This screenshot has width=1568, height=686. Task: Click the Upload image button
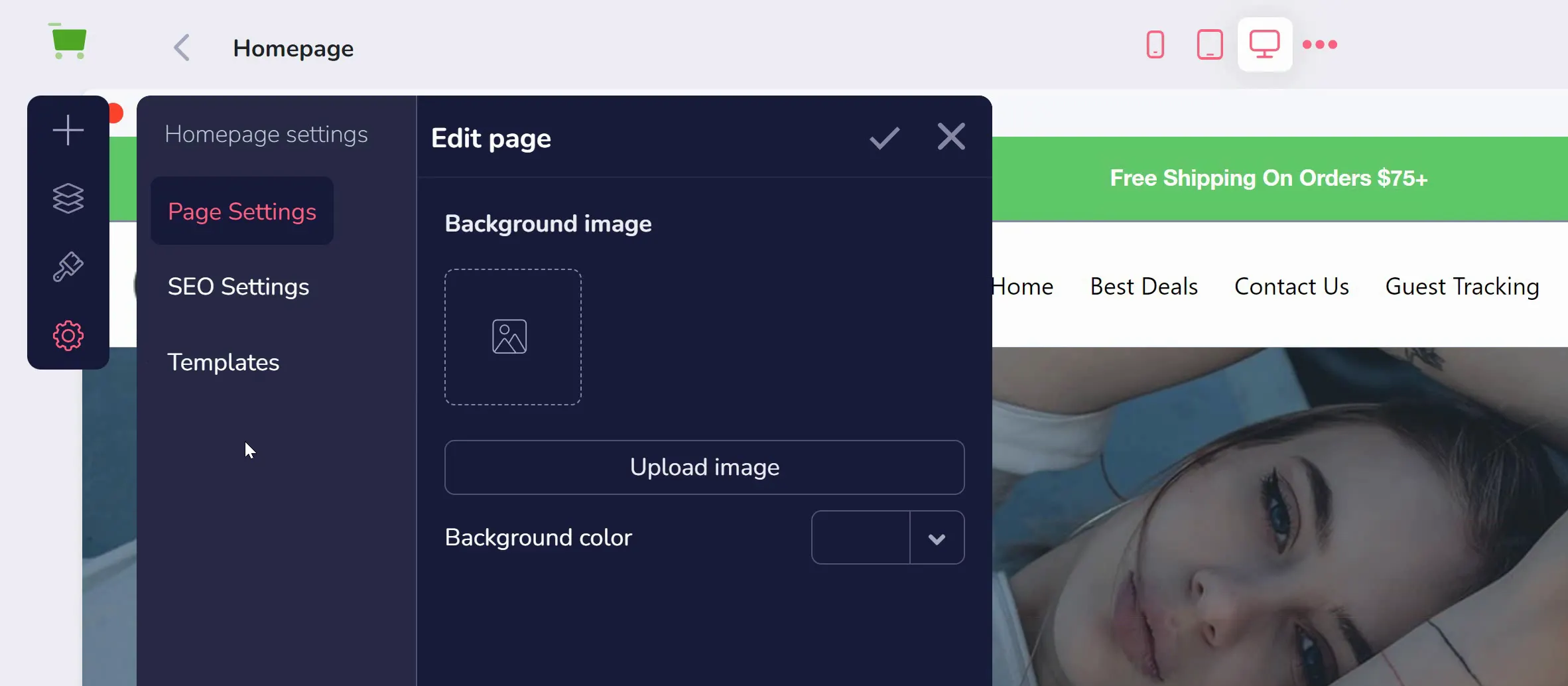(x=704, y=467)
